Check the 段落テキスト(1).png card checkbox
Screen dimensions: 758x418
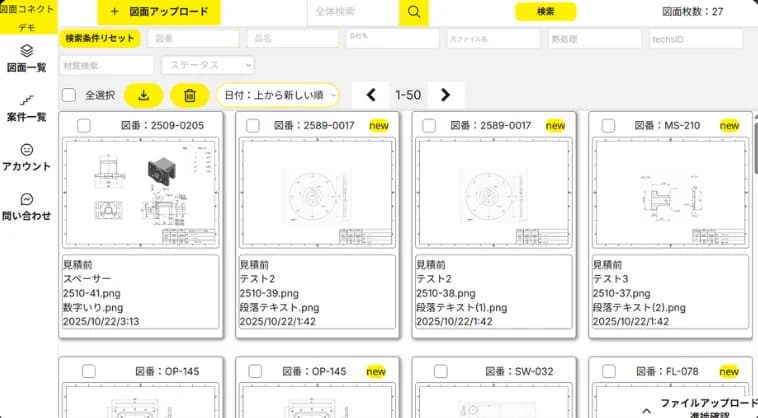[429, 126]
